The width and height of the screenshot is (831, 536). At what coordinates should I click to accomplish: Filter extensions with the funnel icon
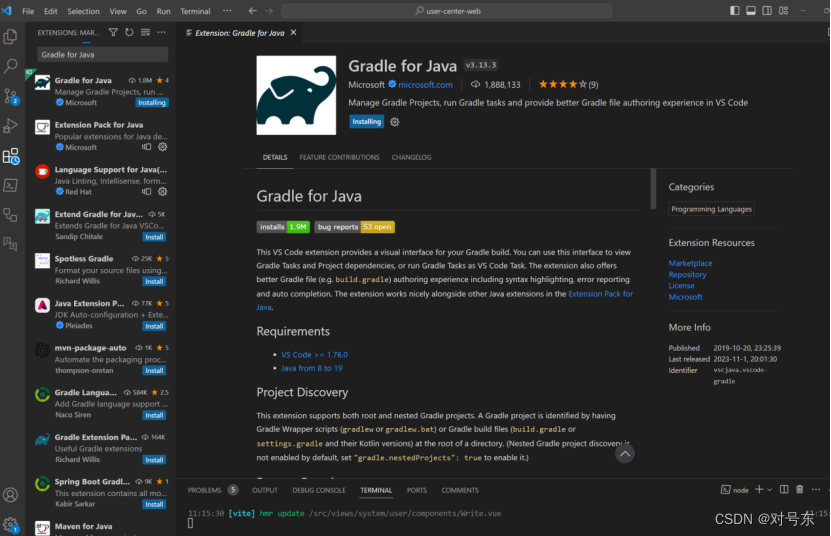113,32
